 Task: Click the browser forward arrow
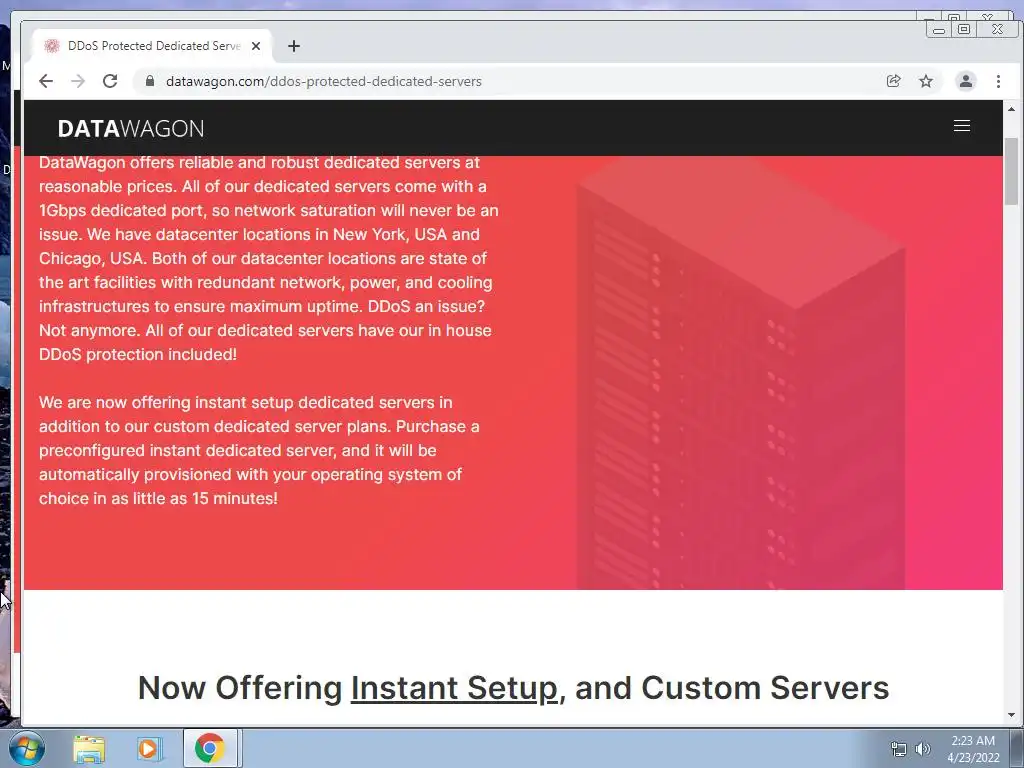pos(78,81)
